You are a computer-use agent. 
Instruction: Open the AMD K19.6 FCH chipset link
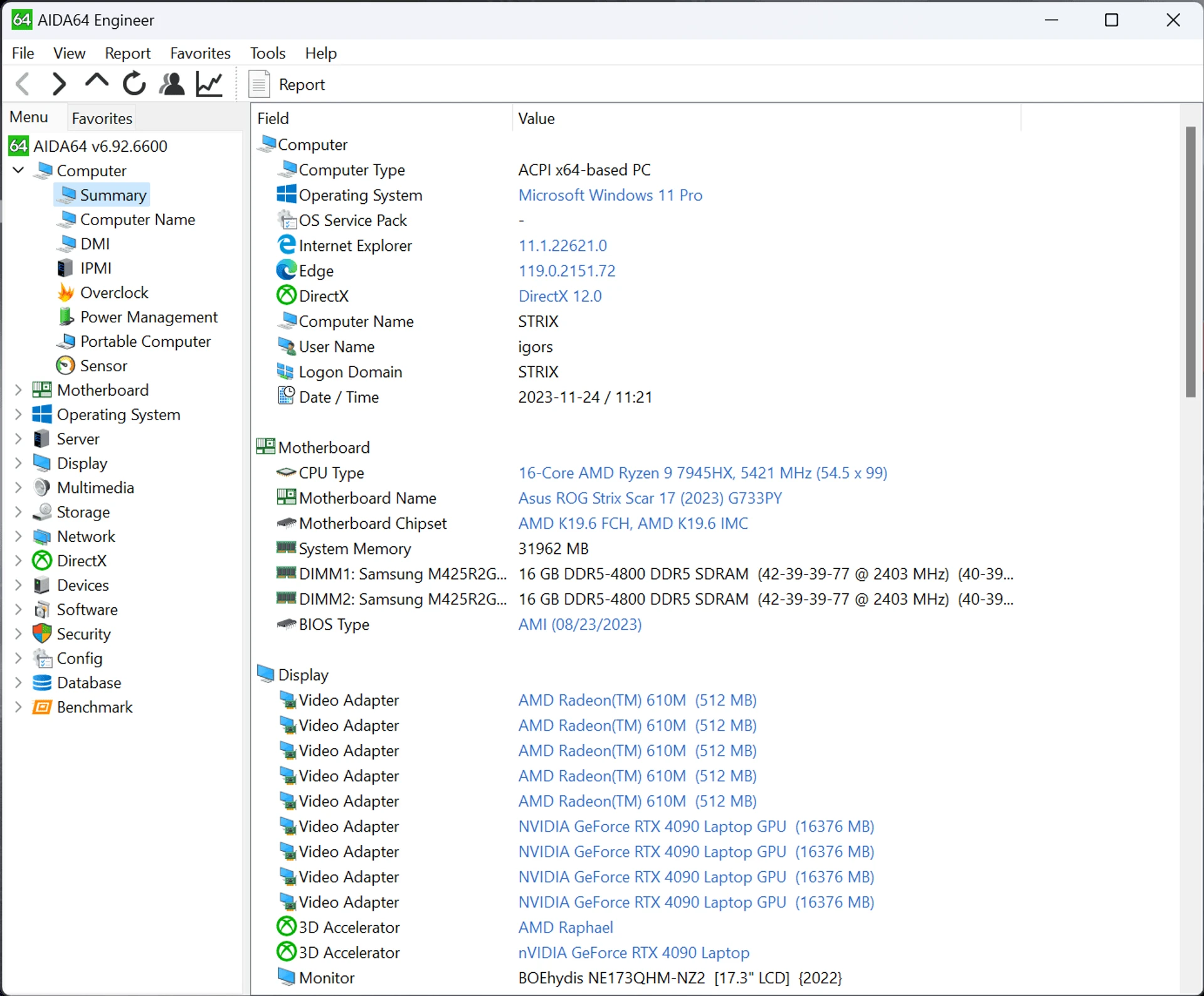633,523
